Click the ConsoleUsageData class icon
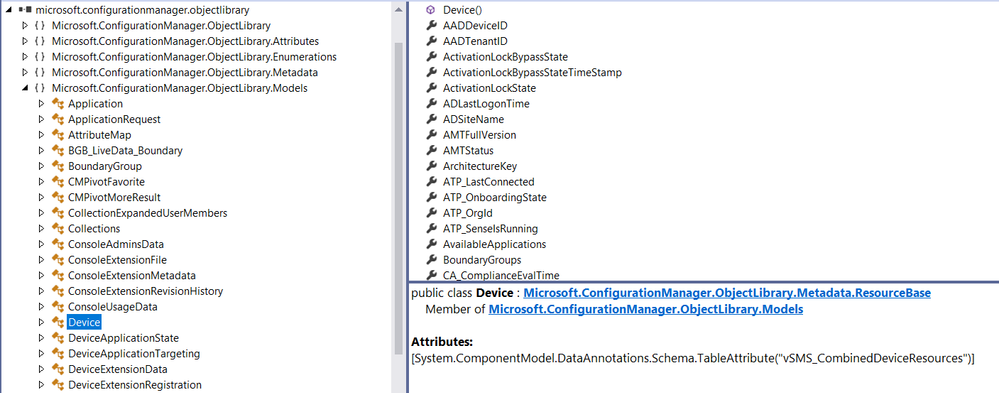 (58, 306)
